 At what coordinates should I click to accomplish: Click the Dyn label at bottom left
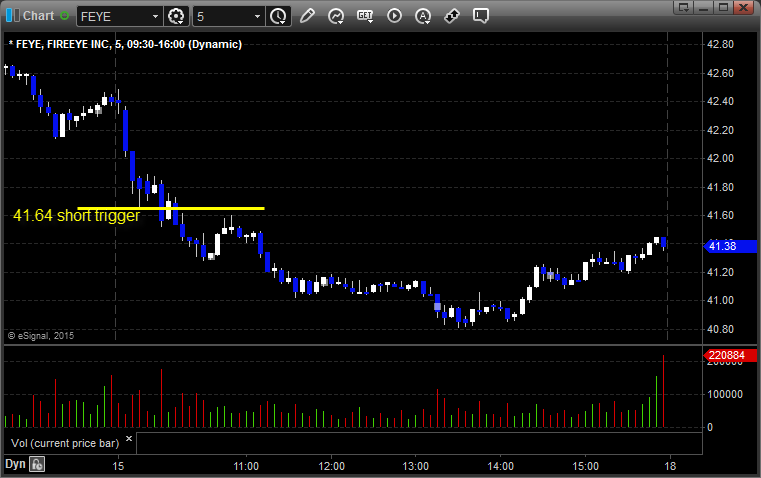pos(15,464)
